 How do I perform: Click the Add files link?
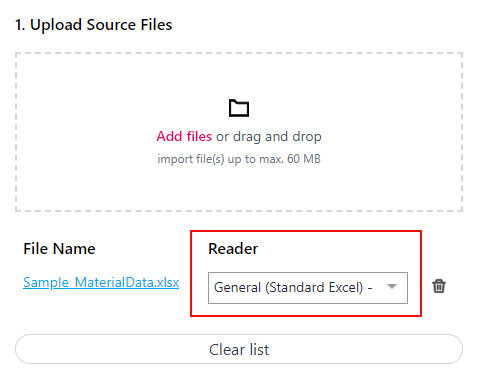tap(184, 136)
